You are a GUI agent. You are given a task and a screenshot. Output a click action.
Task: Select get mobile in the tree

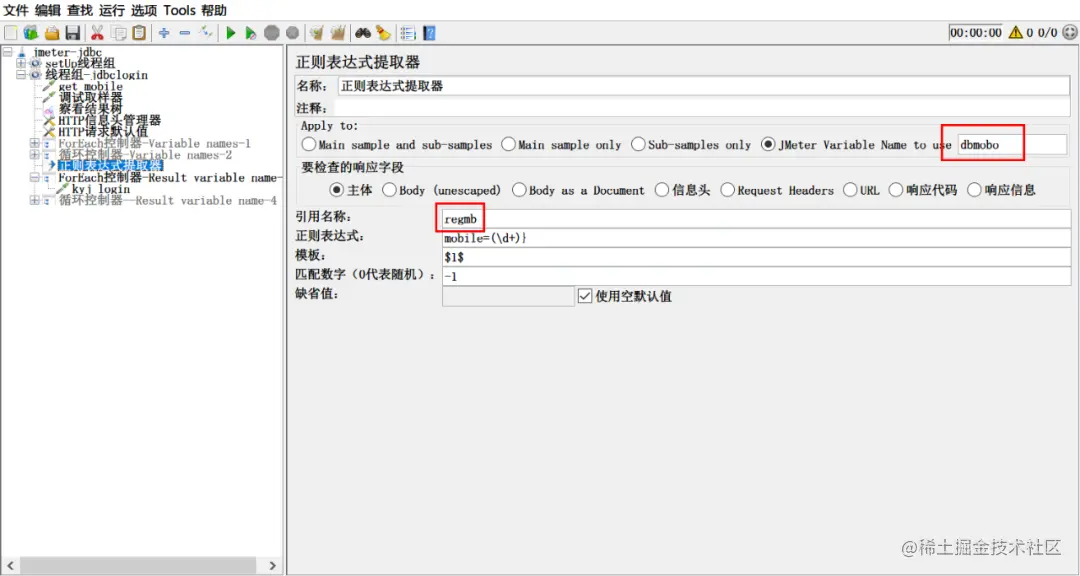[90, 86]
